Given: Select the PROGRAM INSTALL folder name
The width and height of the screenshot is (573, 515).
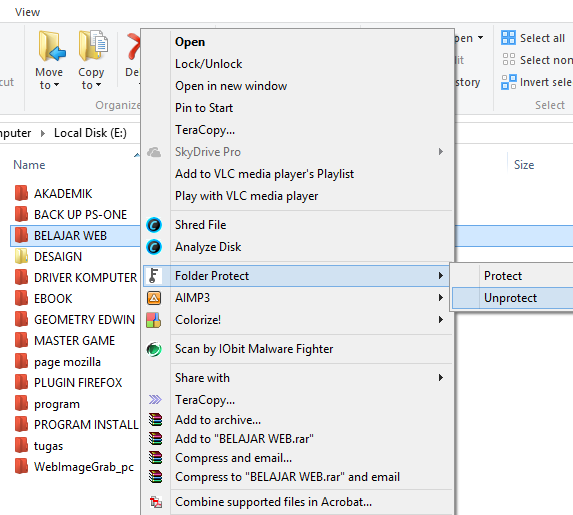Looking at the screenshot, I should tap(86, 425).
